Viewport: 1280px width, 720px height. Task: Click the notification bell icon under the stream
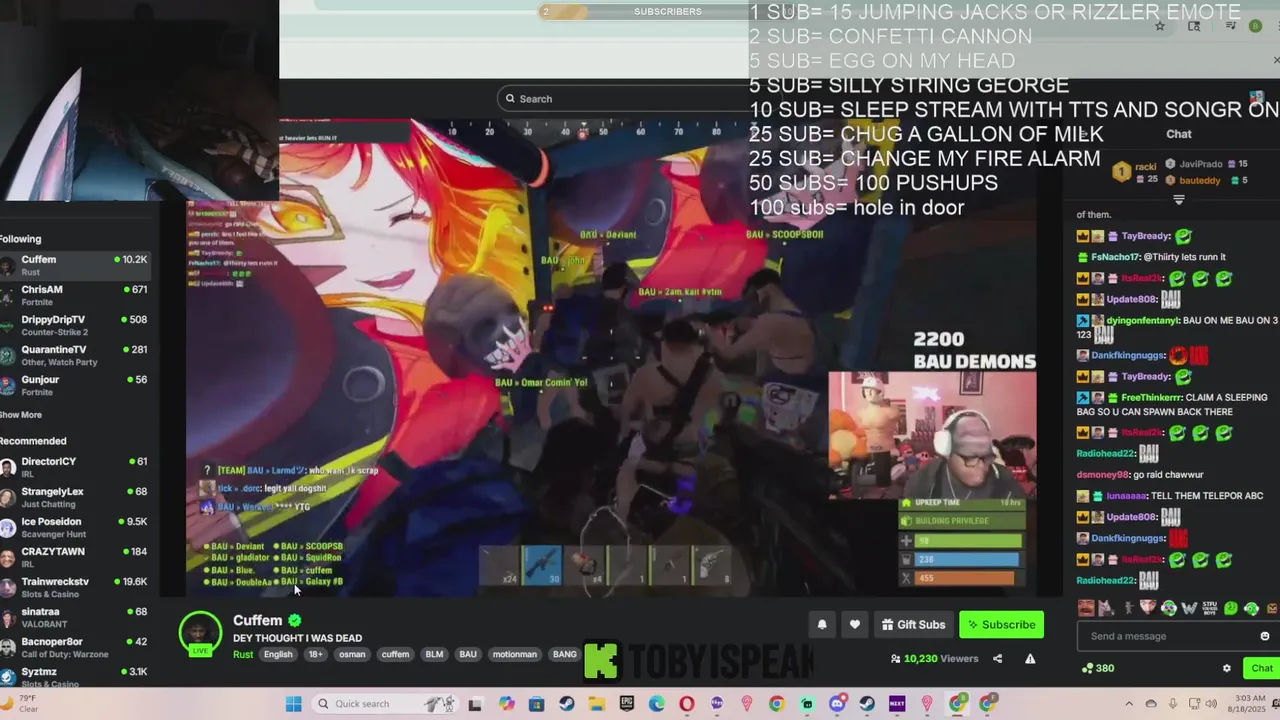point(822,624)
